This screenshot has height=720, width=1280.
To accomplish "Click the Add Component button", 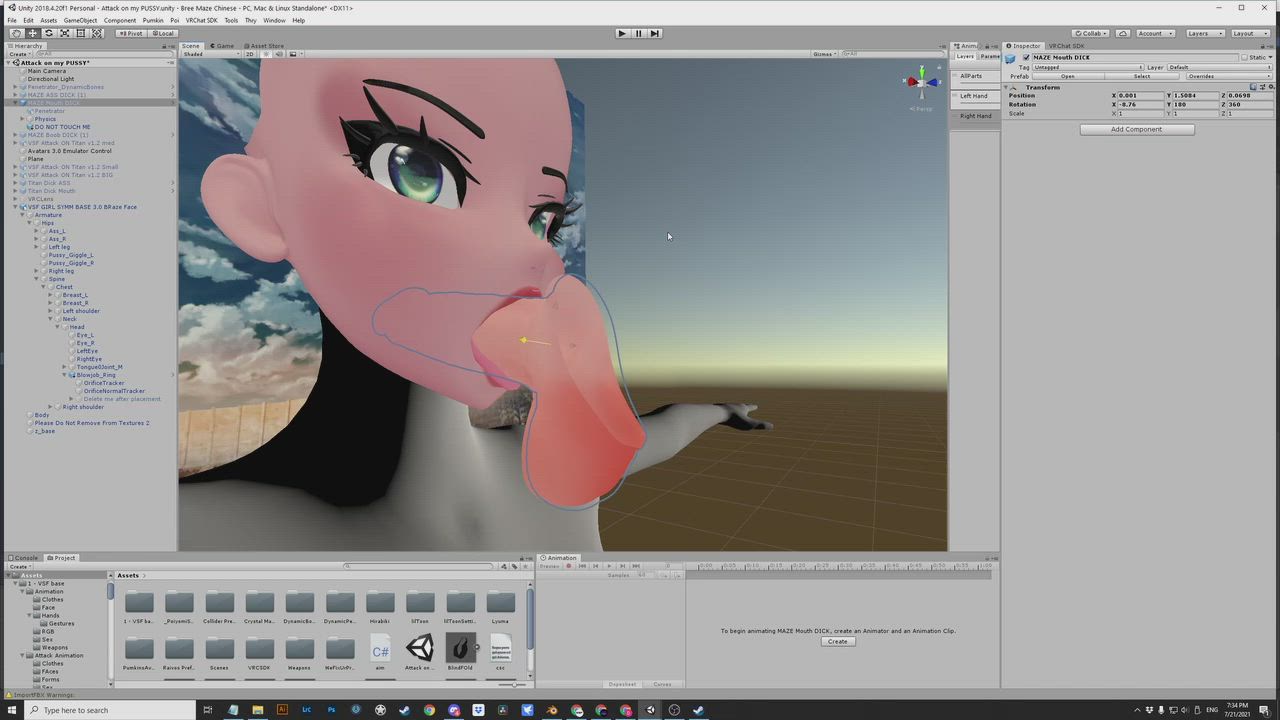I will pyautogui.click(x=1136, y=129).
